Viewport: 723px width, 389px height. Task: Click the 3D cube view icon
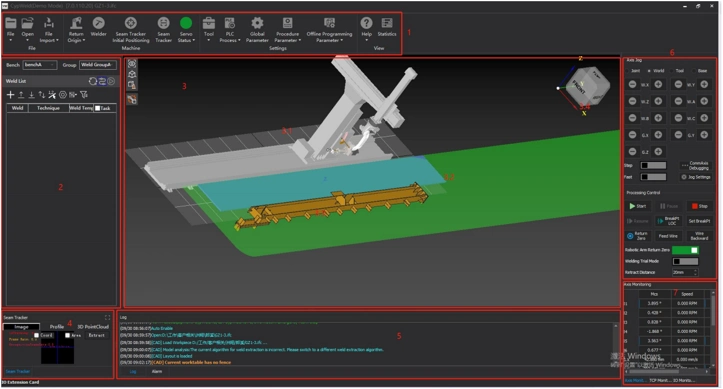click(x=132, y=74)
